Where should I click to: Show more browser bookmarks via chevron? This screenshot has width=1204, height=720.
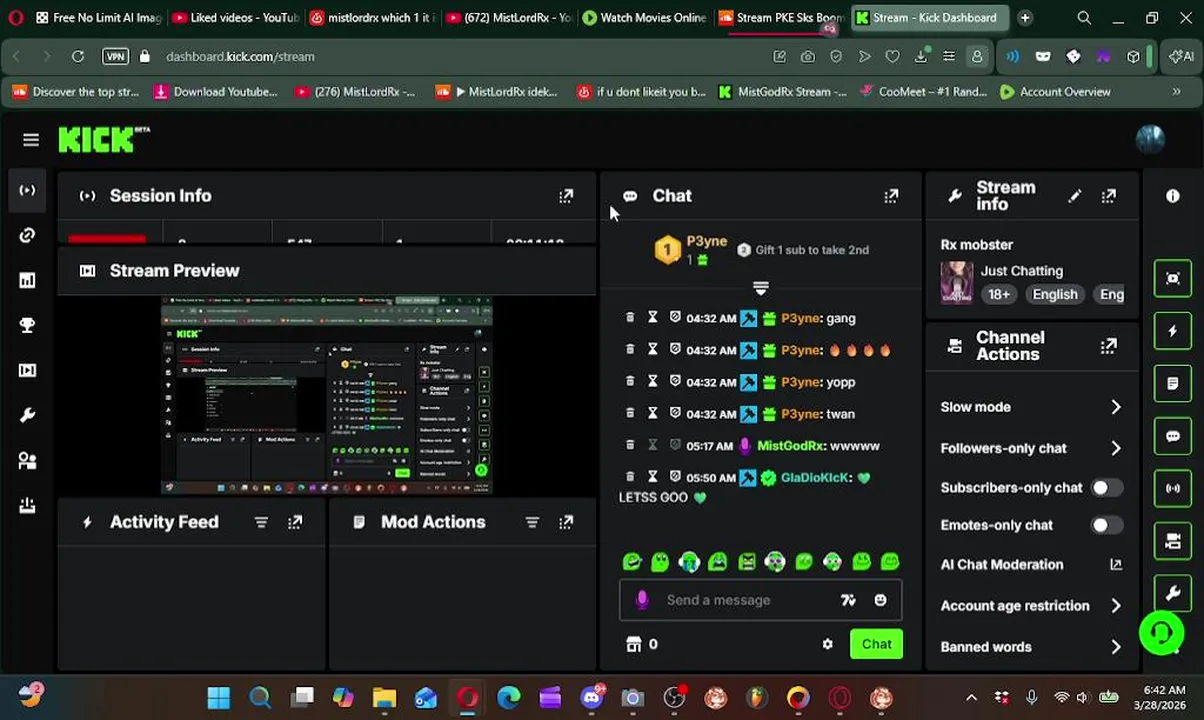(1176, 92)
